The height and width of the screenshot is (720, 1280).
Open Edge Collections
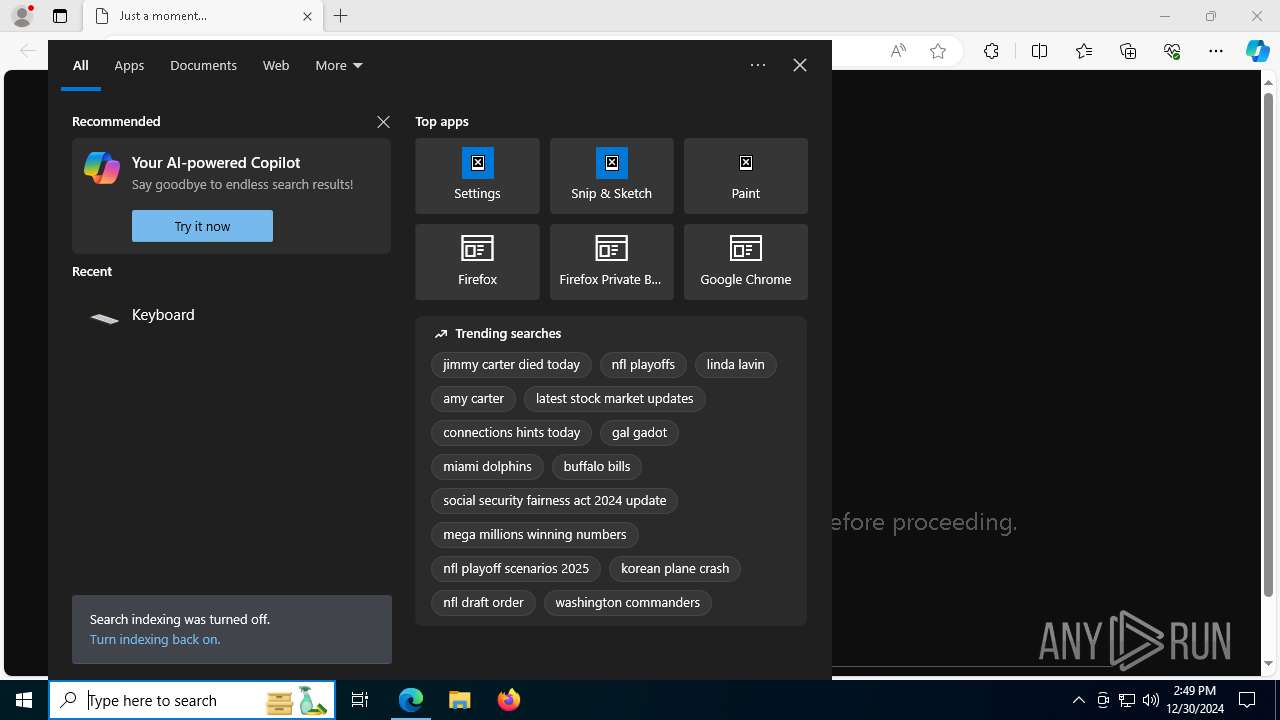tap(1128, 51)
